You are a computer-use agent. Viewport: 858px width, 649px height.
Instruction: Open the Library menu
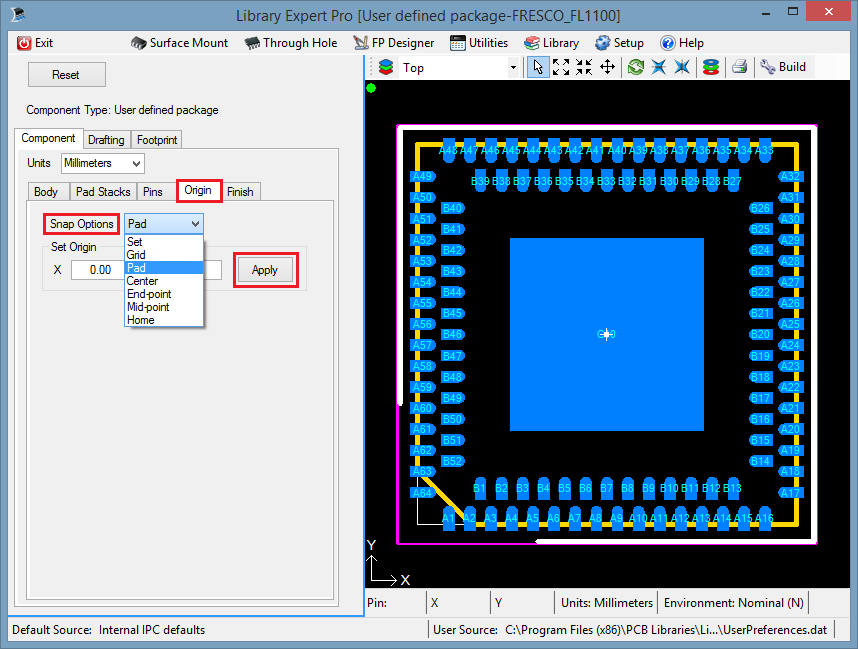551,43
